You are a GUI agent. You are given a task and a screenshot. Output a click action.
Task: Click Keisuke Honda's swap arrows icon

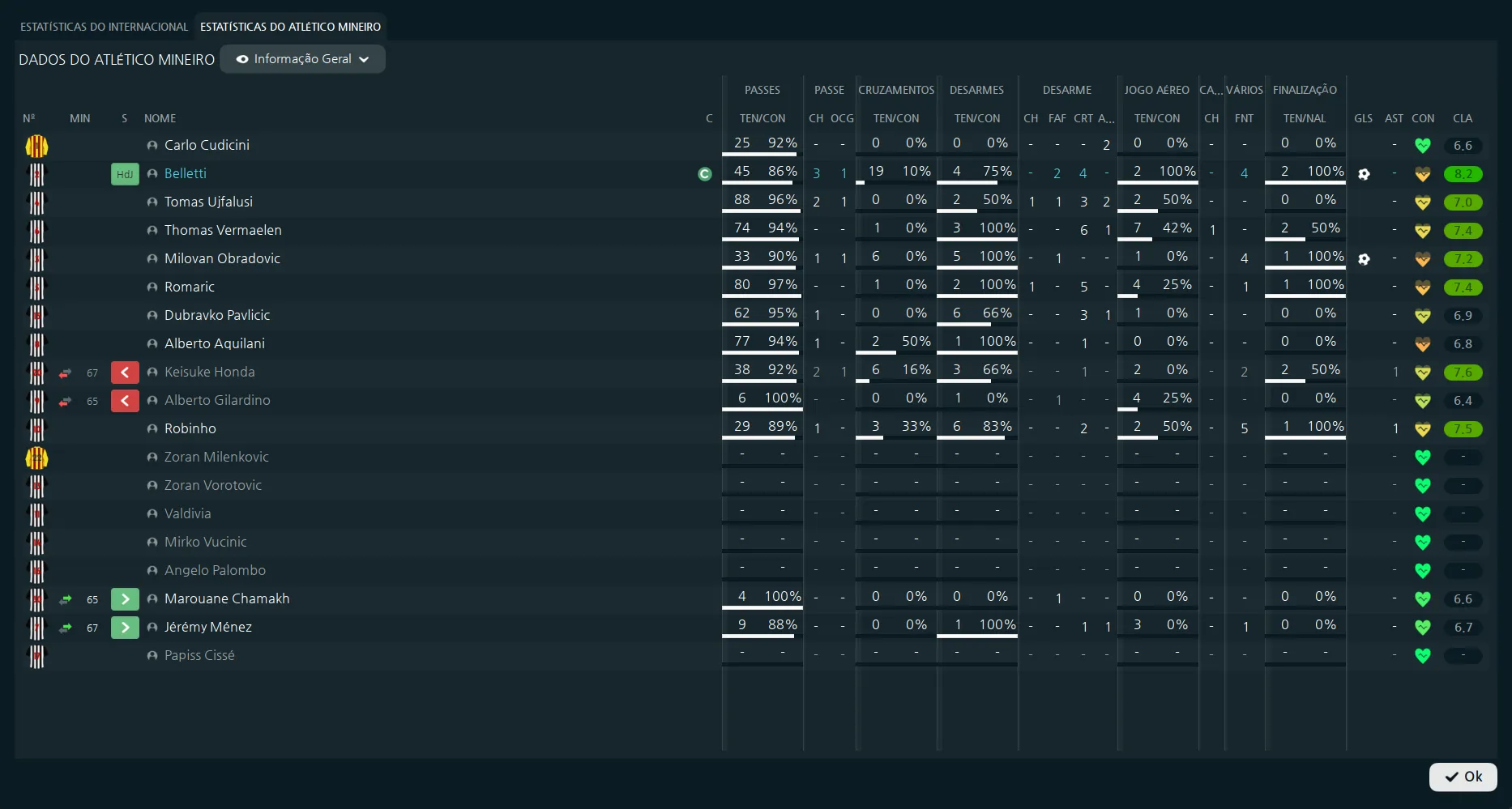coord(66,373)
